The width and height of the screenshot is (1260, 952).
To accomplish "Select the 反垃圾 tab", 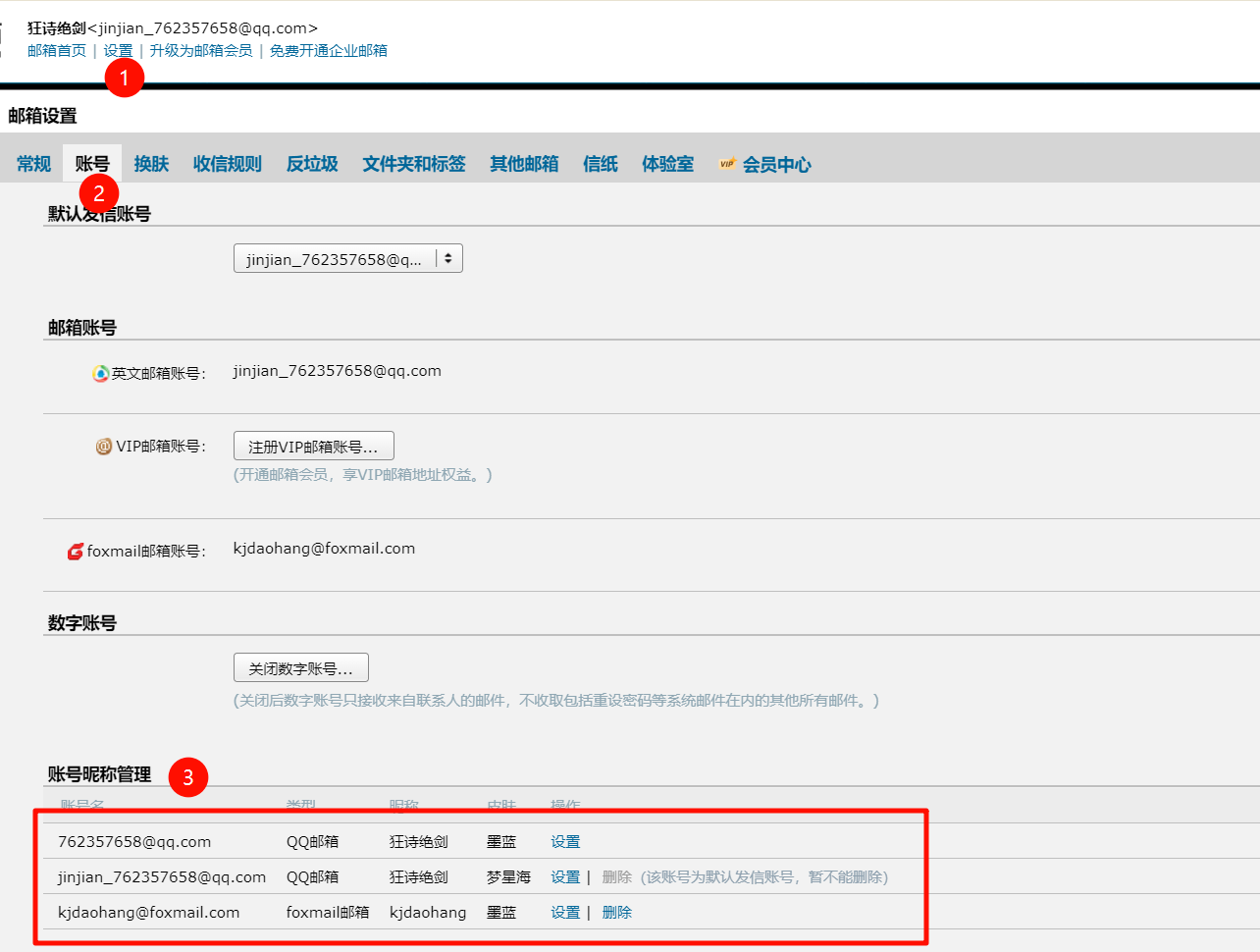I will click(312, 164).
